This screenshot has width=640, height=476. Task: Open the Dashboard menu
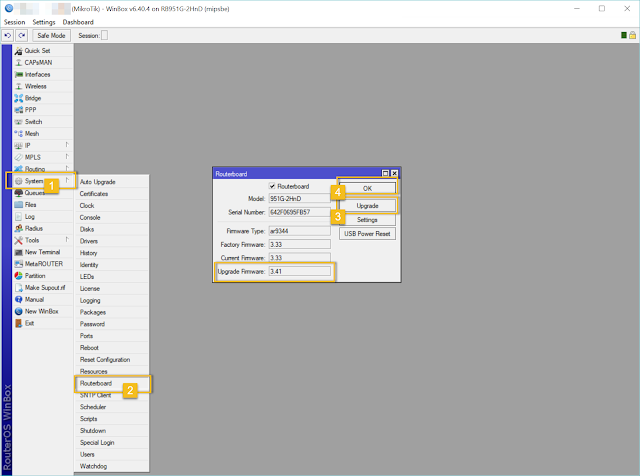(78, 22)
